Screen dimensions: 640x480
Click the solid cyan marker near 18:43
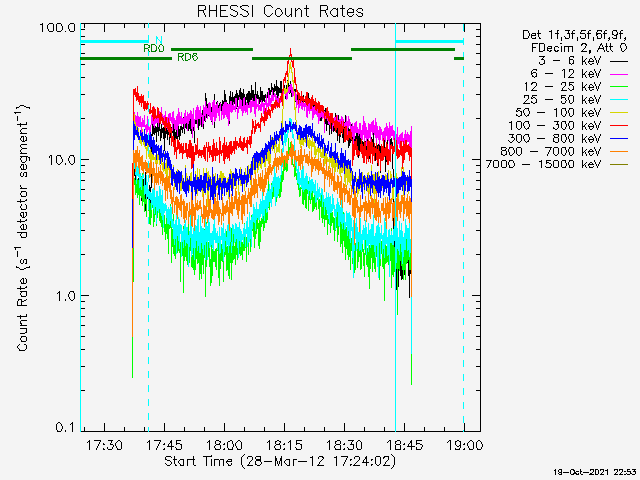click(x=395, y=229)
